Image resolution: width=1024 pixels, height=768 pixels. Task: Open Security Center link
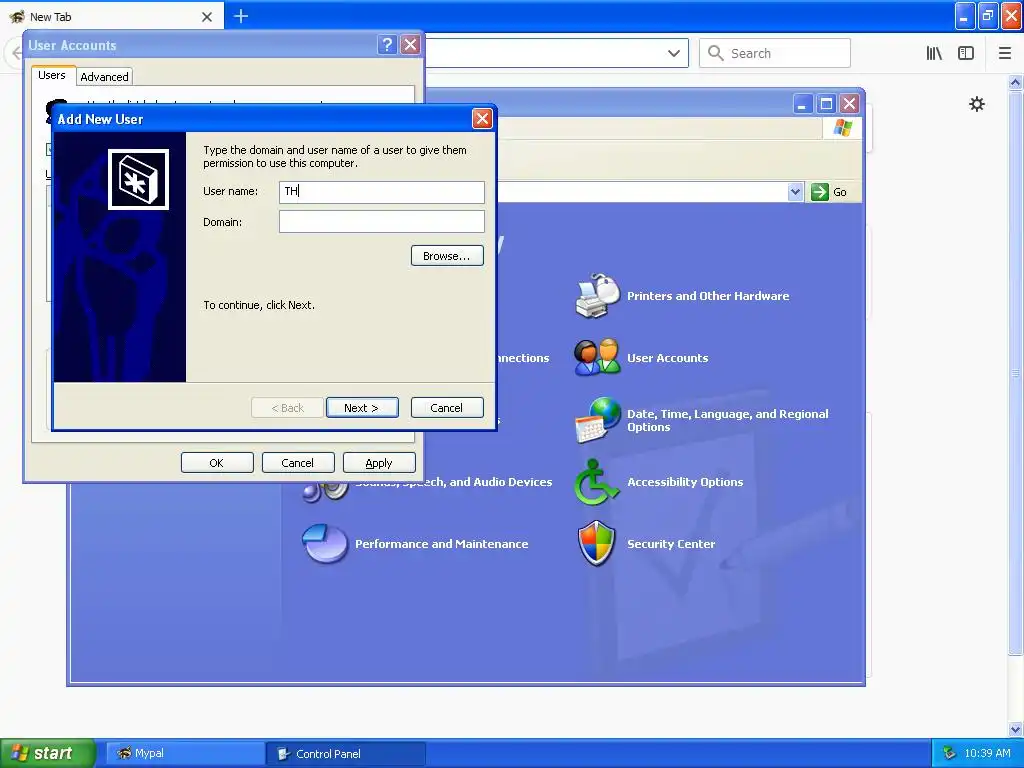coord(671,544)
